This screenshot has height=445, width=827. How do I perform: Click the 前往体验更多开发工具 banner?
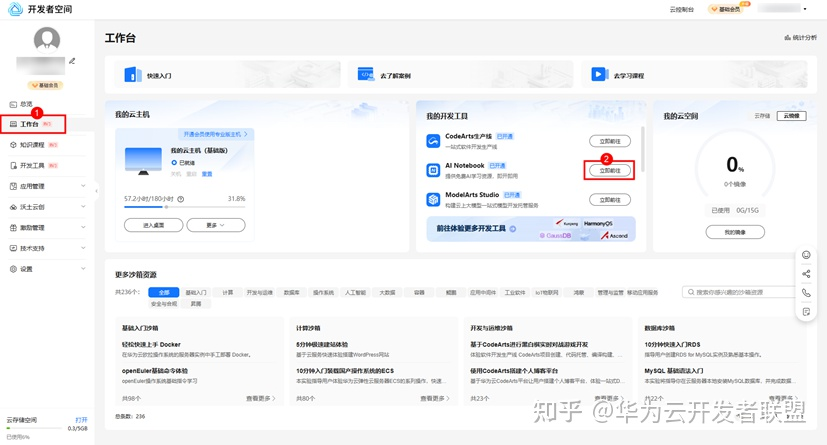tap(531, 229)
